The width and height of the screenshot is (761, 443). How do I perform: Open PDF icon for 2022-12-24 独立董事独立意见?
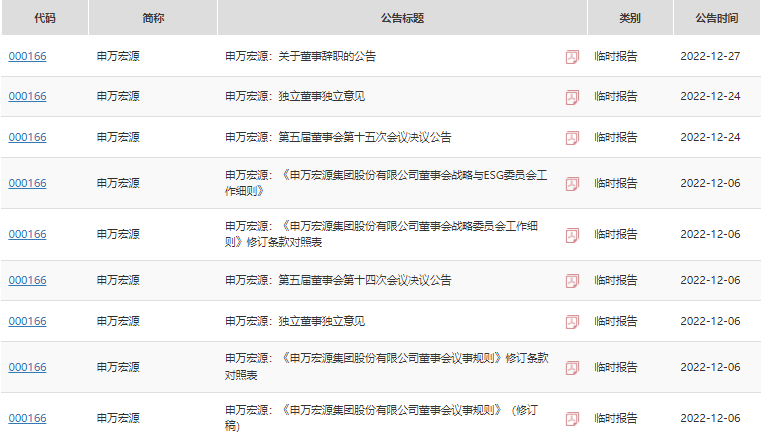point(572,97)
